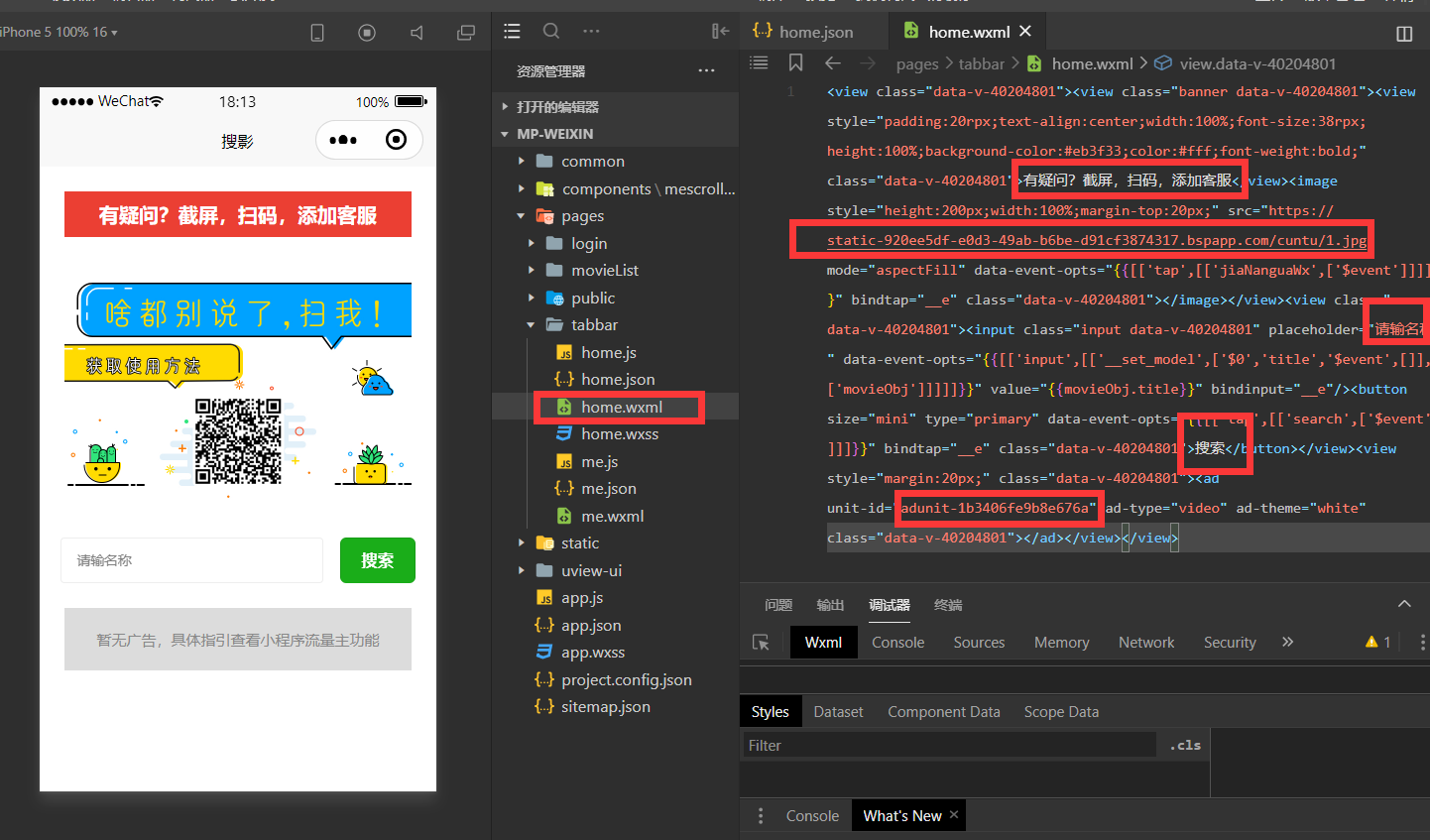Navigate back with left arrow

click(x=833, y=63)
